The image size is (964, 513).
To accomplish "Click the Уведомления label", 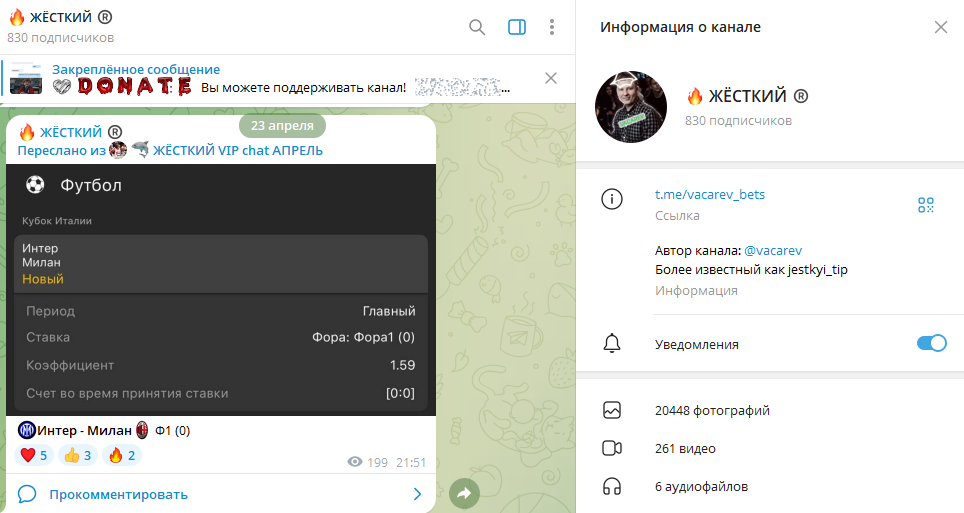I will click(697, 344).
